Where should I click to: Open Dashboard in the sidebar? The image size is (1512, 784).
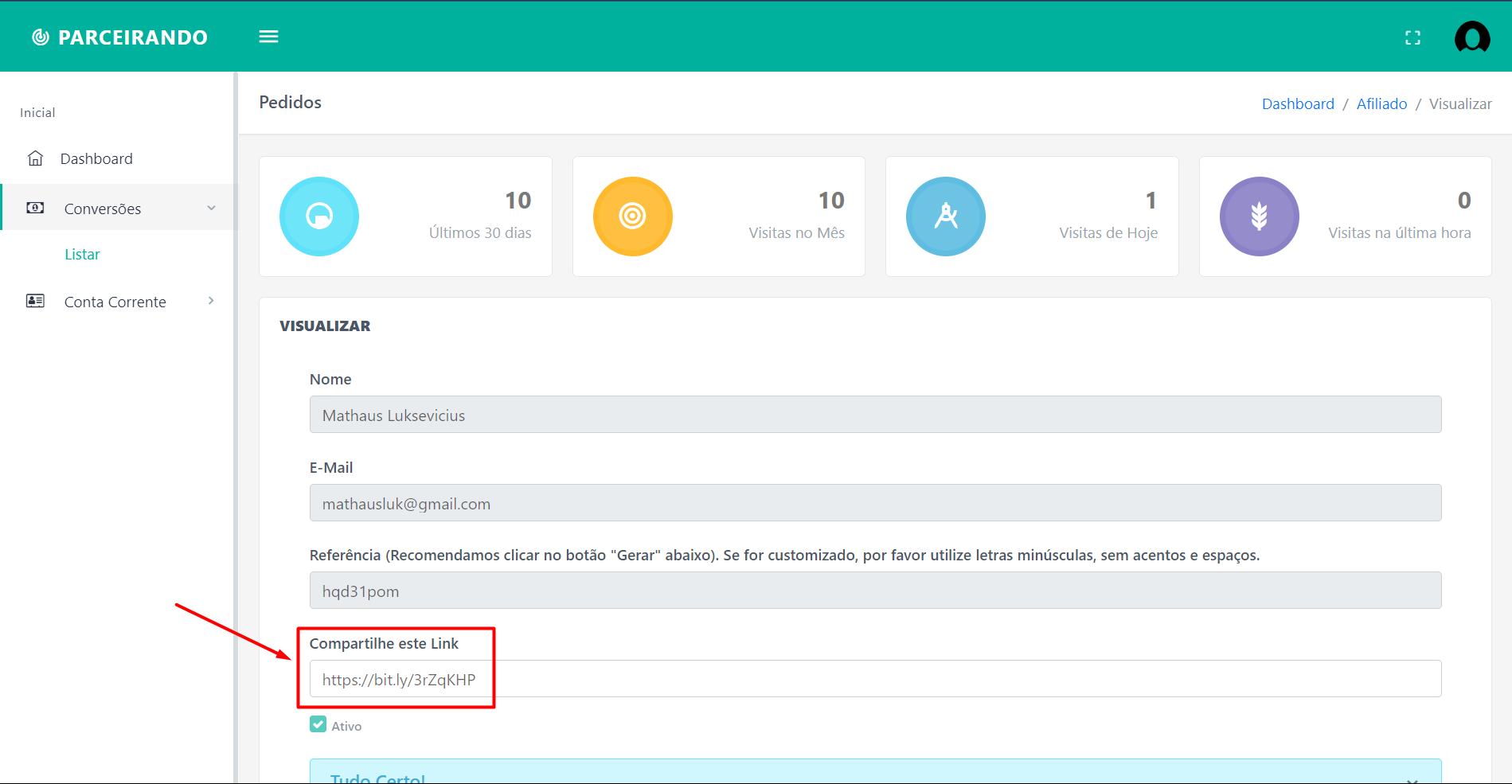pyautogui.click(x=96, y=158)
